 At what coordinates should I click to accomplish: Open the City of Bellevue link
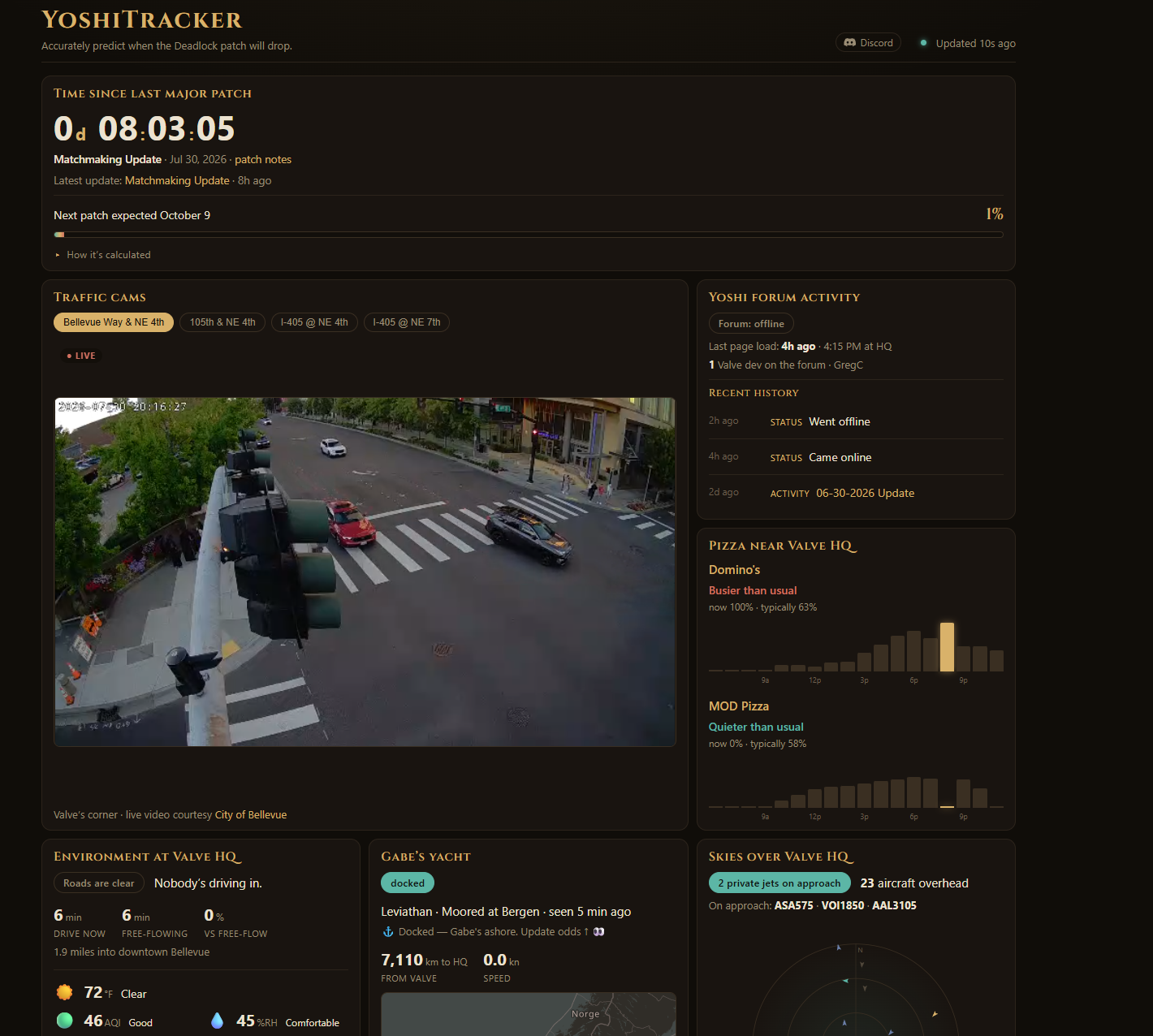coord(251,815)
